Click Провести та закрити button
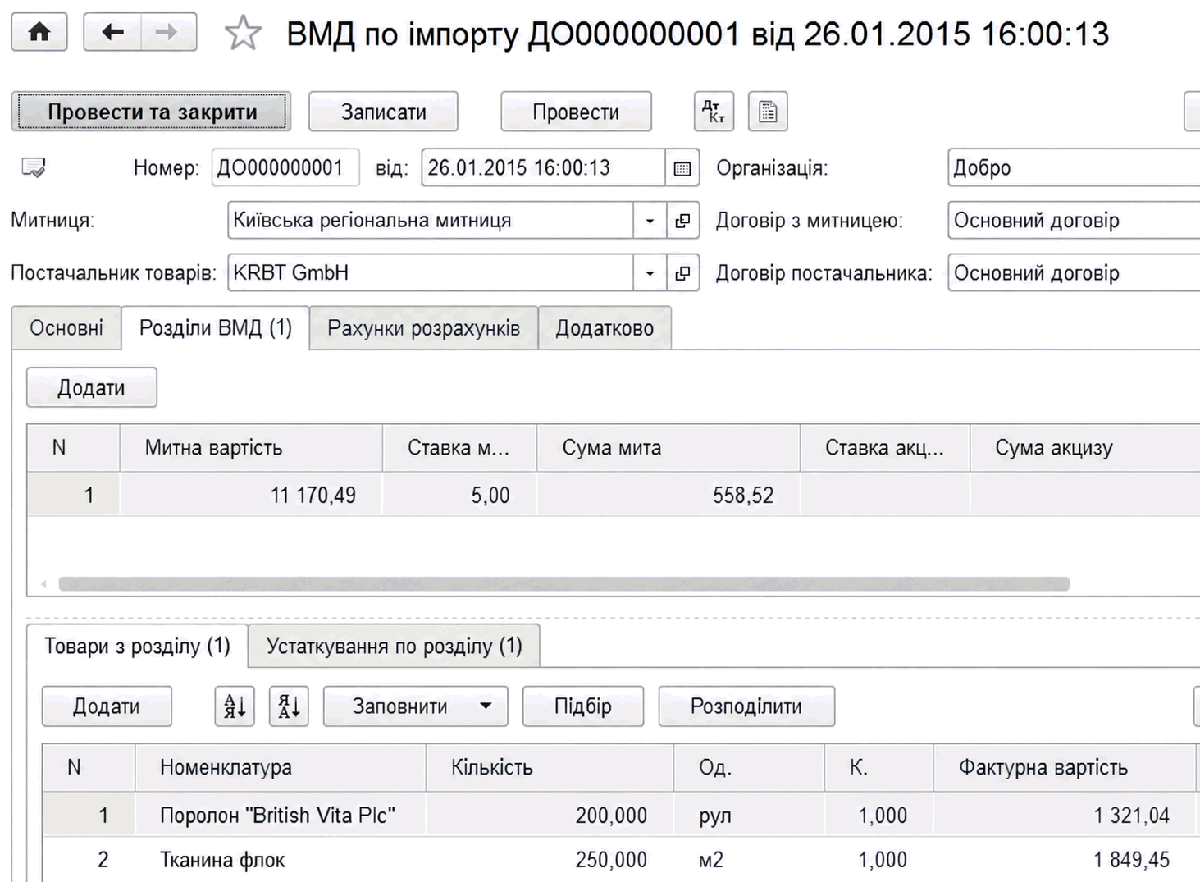 click(151, 112)
